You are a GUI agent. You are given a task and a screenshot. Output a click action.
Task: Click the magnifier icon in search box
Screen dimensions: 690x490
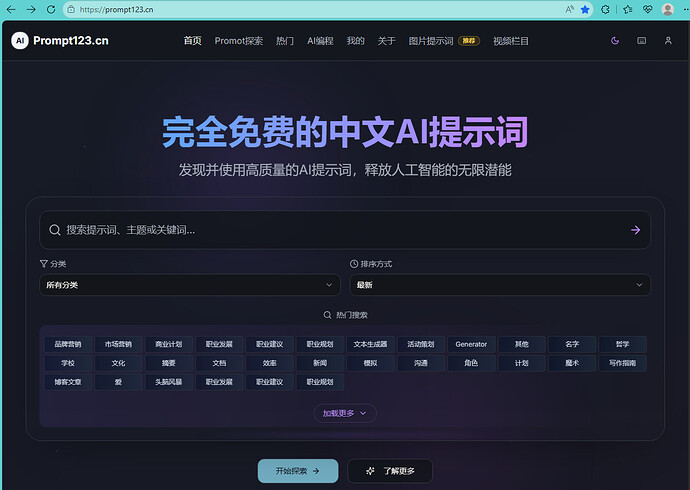(x=55, y=230)
